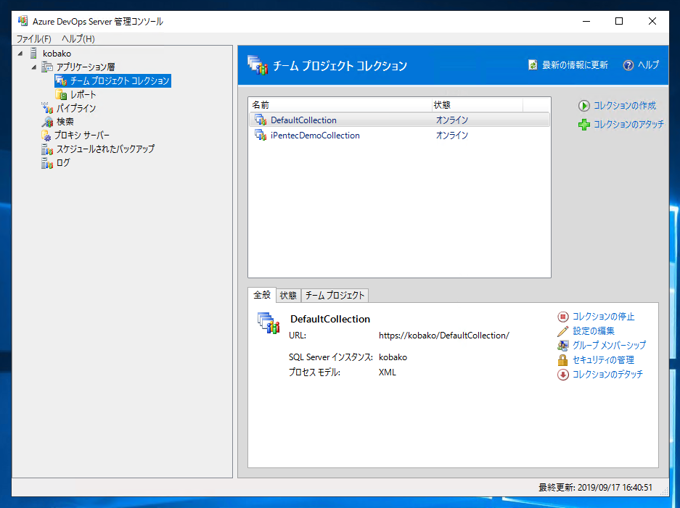Click オンライン status of DefaultCollection
This screenshot has width=680, height=508.
click(x=452, y=120)
